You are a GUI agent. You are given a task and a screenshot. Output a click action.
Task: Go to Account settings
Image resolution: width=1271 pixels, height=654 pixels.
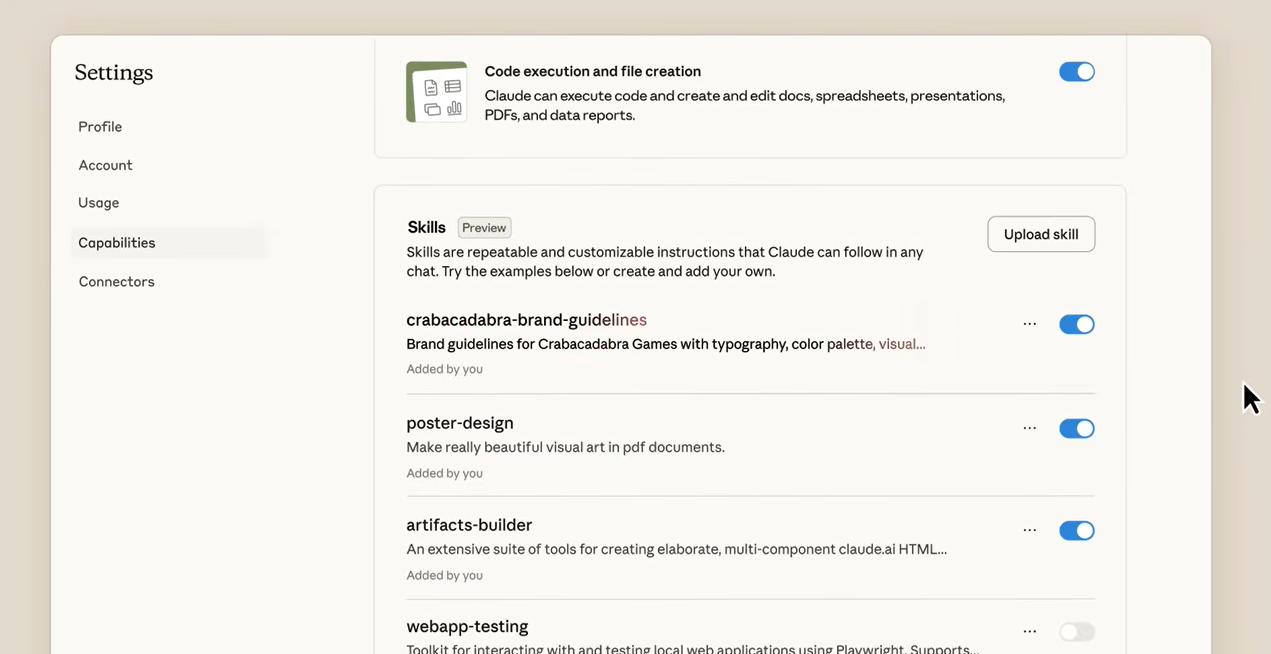pos(105,165)
